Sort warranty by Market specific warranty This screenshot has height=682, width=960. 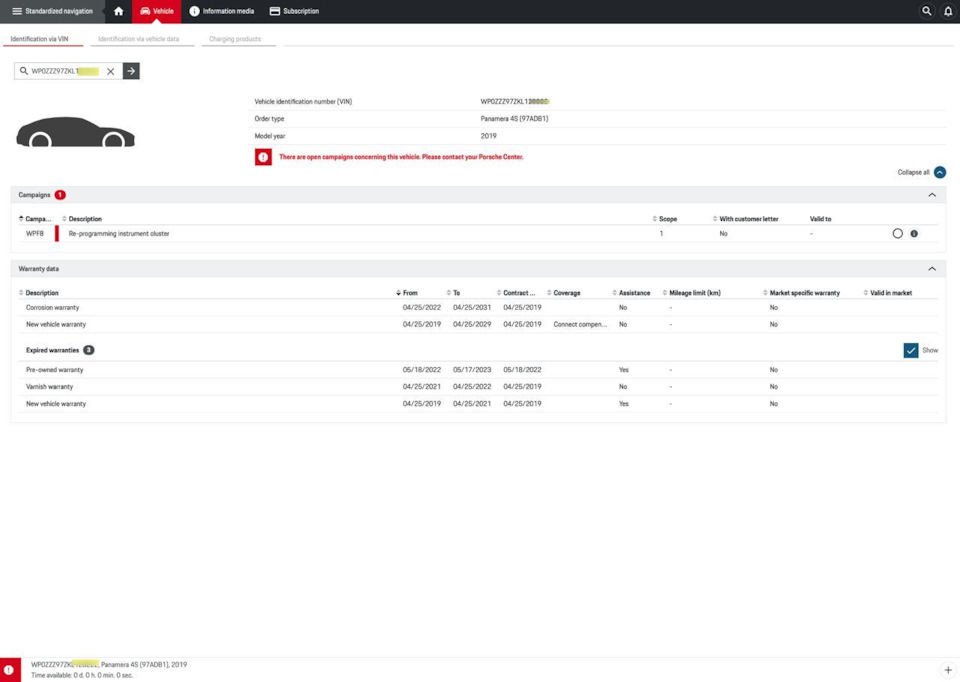coord(801,293)
